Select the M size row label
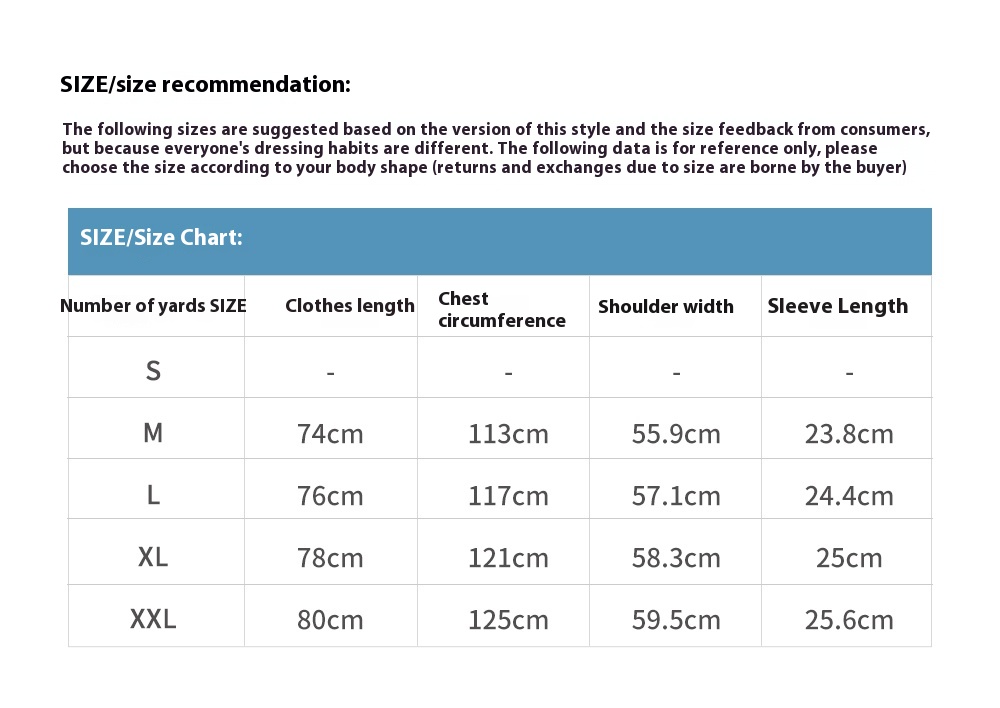The height and width of the screenshot is (708, 1000). pyautogui.click(x=153, y=433)
